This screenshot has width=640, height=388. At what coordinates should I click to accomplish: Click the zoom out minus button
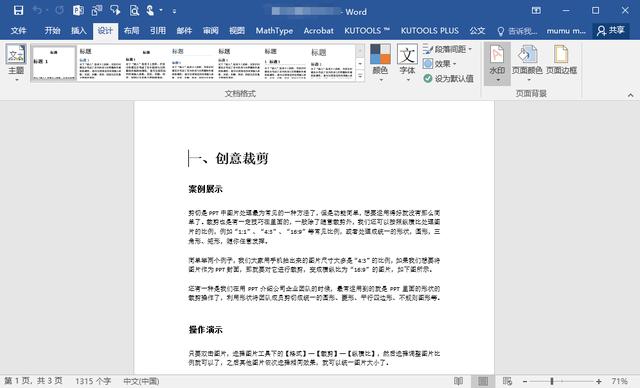(x=525, y=381)
